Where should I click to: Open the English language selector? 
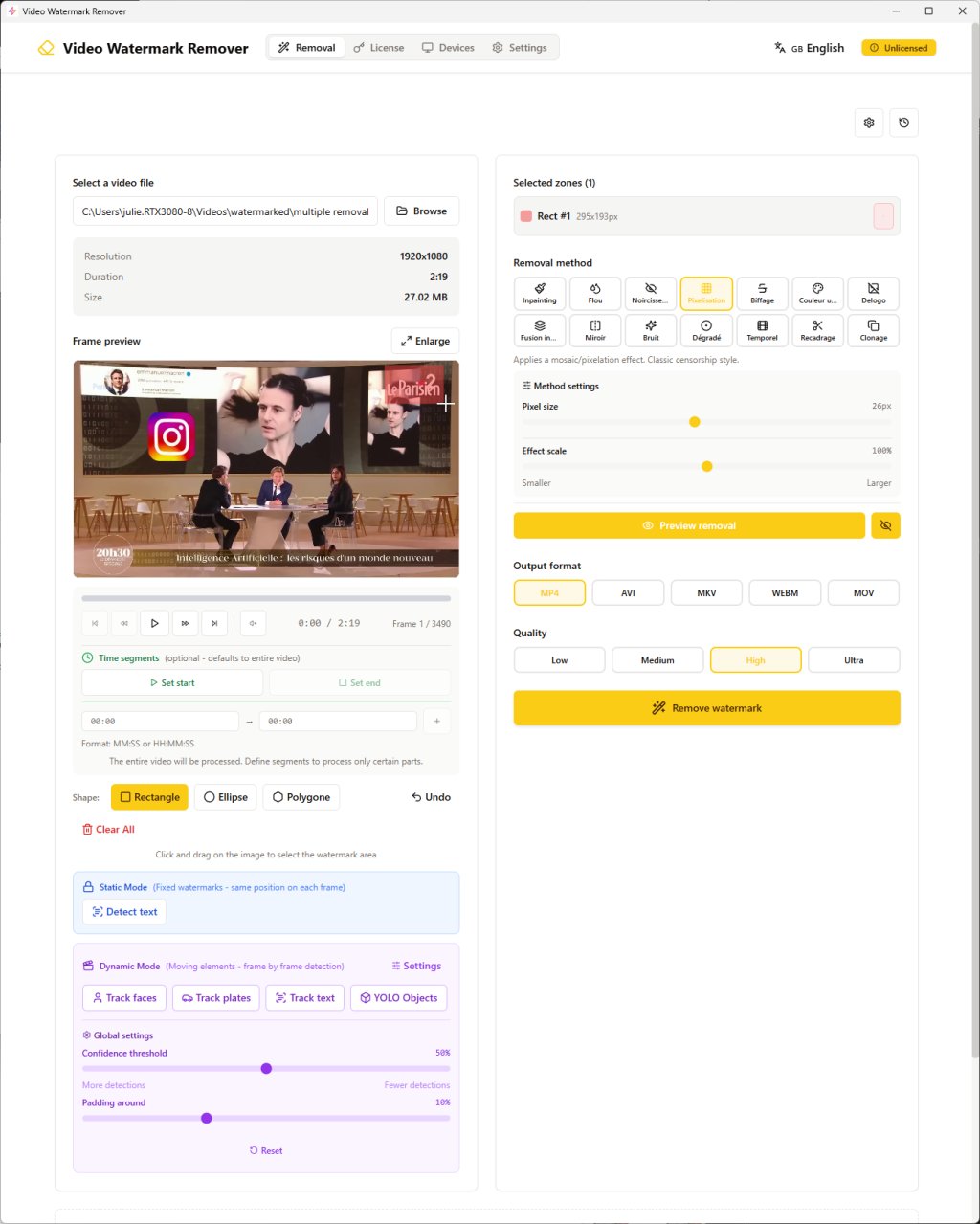810,48
